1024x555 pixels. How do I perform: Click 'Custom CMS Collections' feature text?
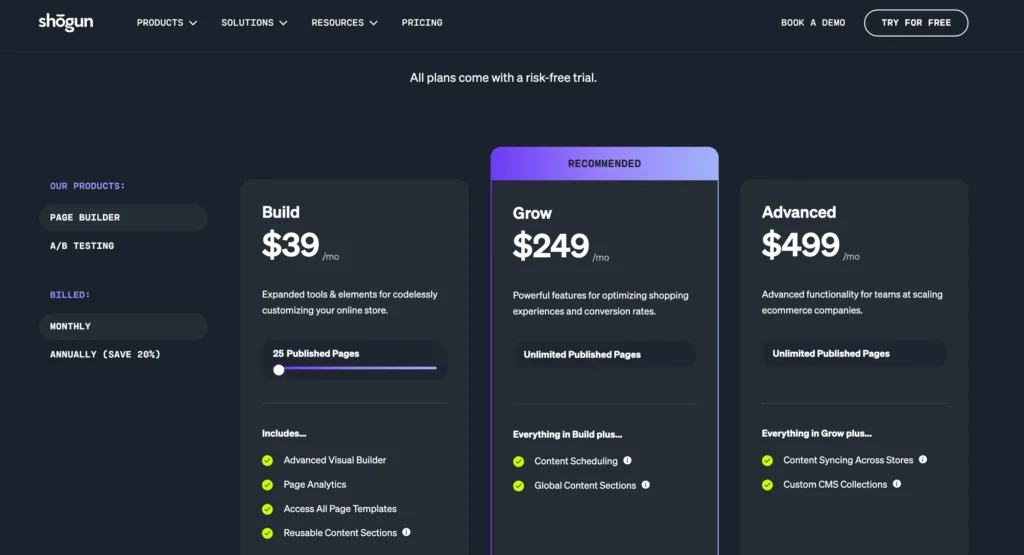pos(835,484)
